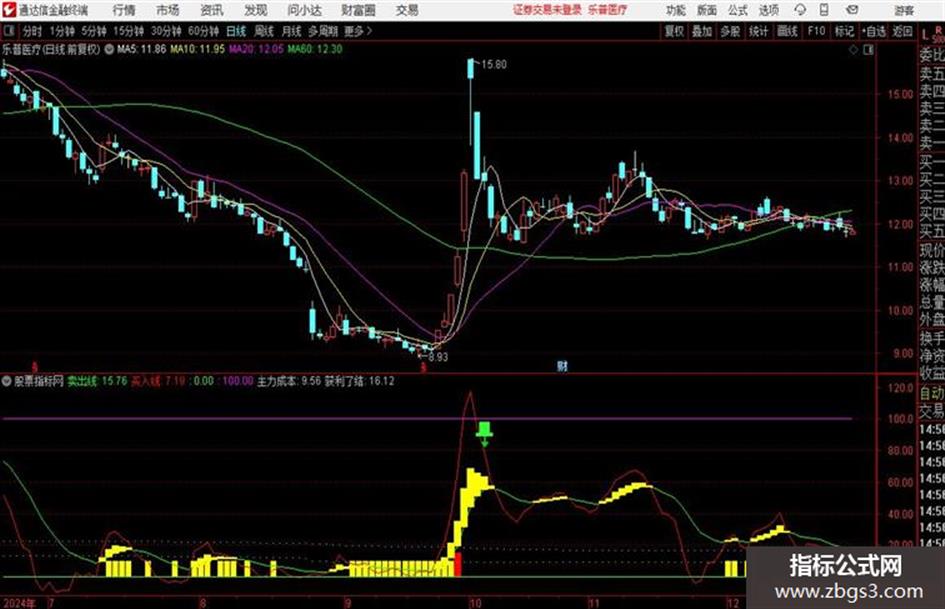Click the 自动 tab on right sidebar
945x609 pixels.
932,394
